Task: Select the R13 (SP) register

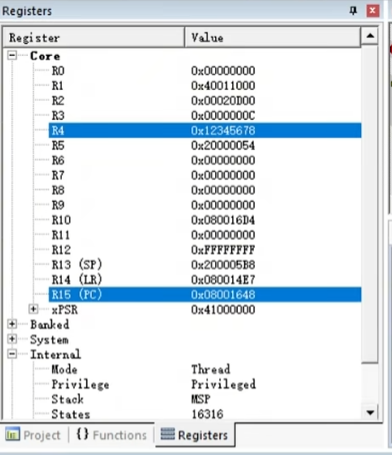Action: pyautogui.click(x=205, y=265)
